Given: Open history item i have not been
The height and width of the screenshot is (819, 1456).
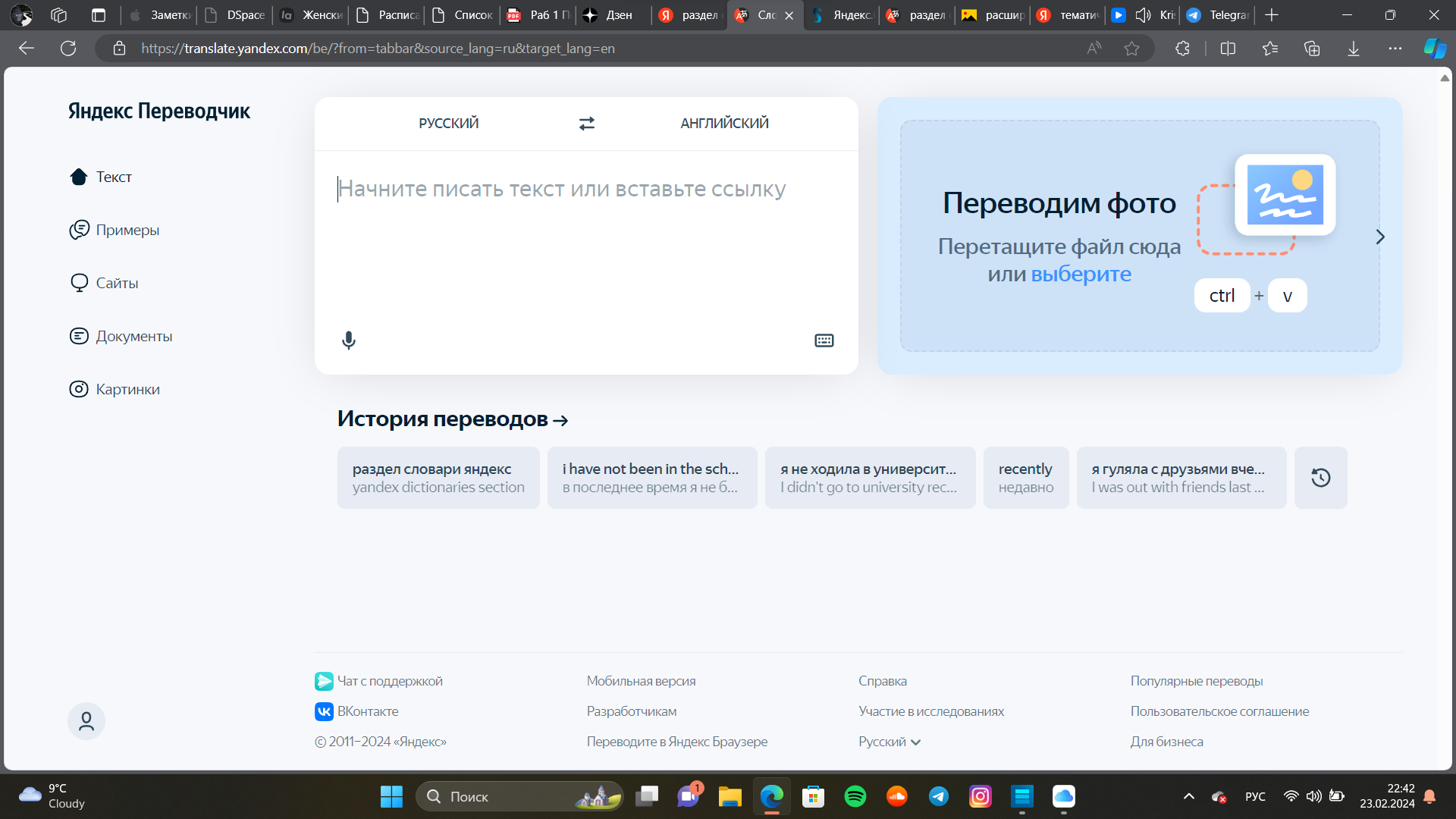Looking at the screenshot, I should tap(652, 478).
